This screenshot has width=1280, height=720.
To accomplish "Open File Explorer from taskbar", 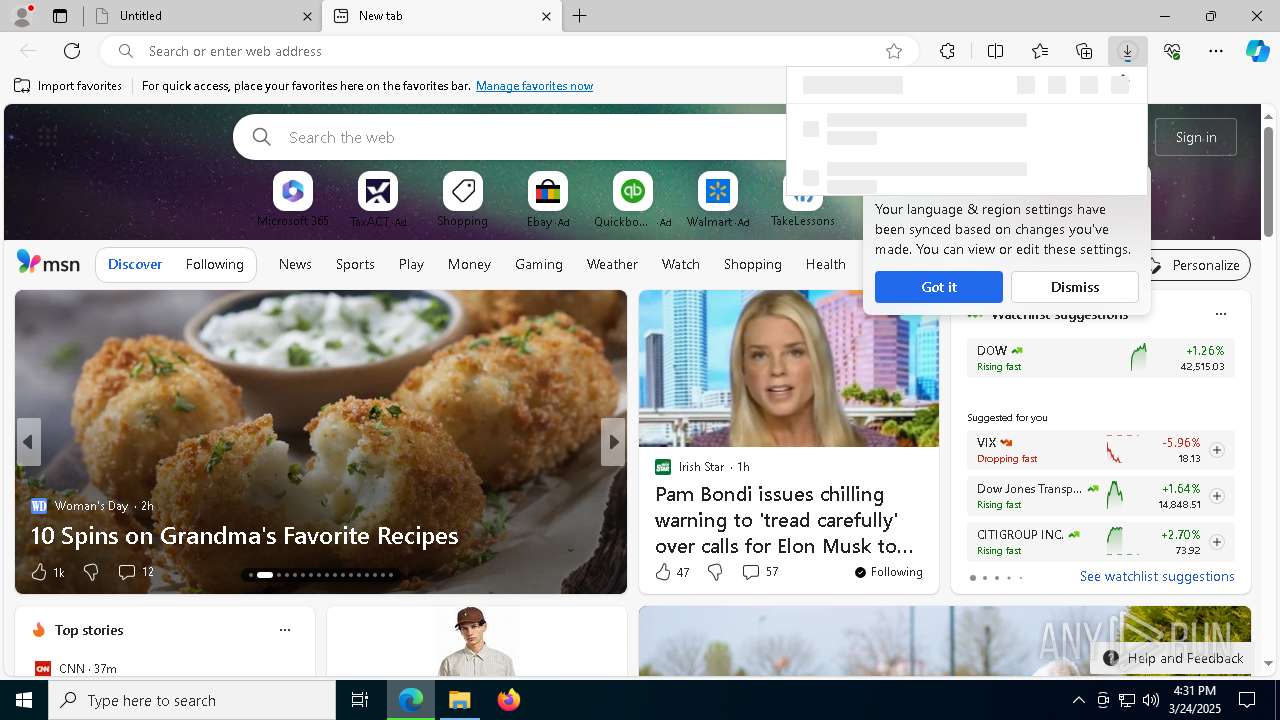I will (459, 700).
